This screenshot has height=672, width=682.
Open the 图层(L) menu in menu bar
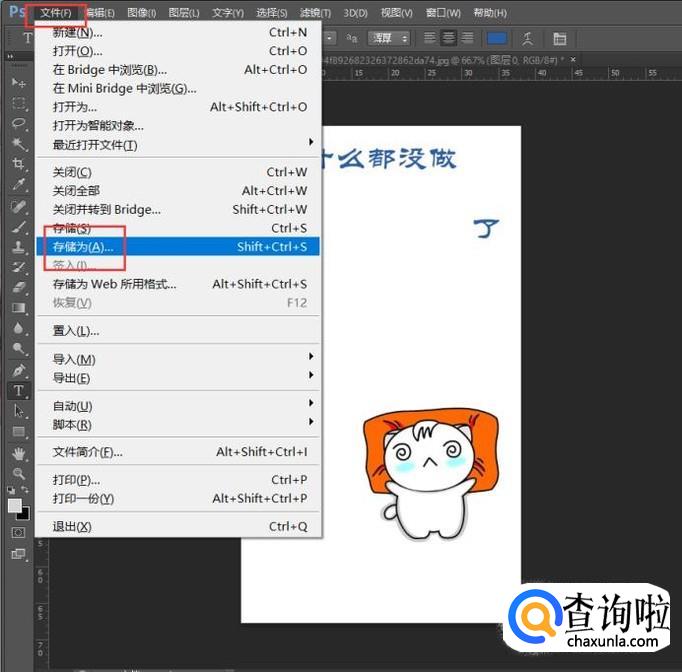[x=184, y=13]
